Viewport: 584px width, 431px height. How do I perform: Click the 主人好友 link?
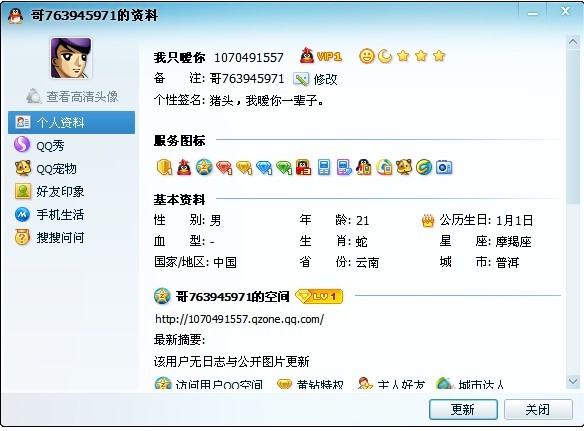401,384
